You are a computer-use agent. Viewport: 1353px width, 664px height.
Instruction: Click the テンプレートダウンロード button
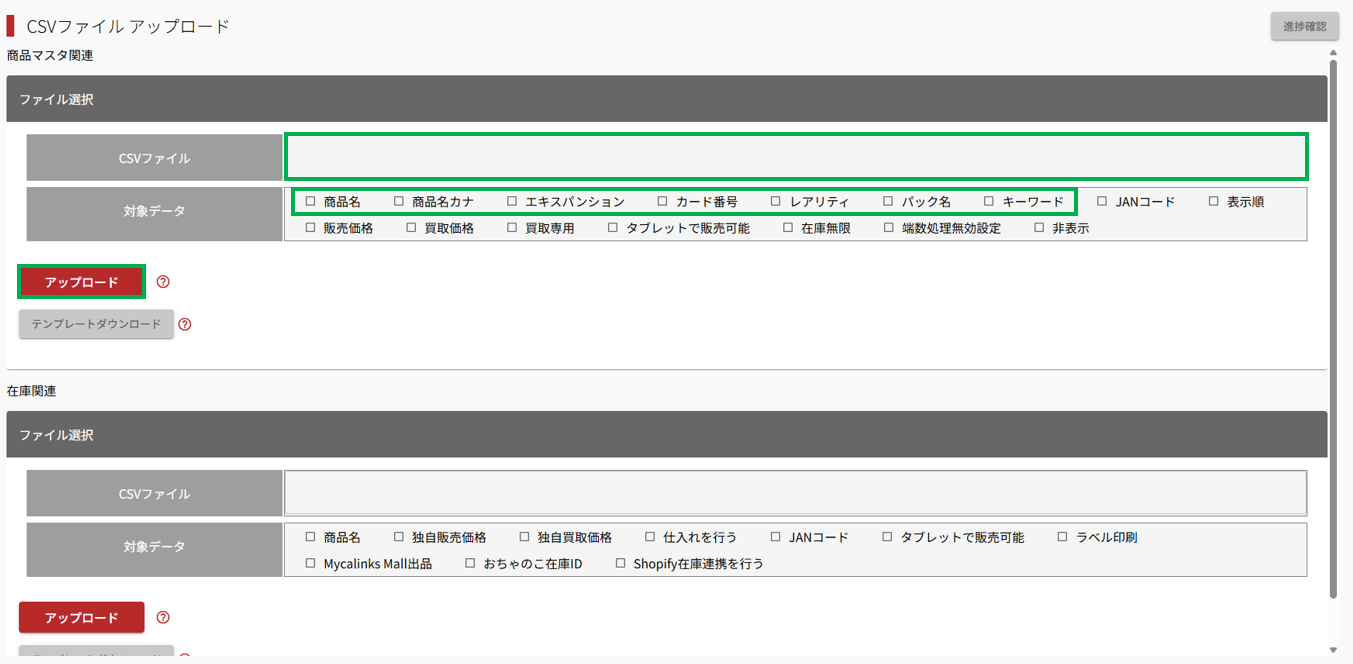96,324
